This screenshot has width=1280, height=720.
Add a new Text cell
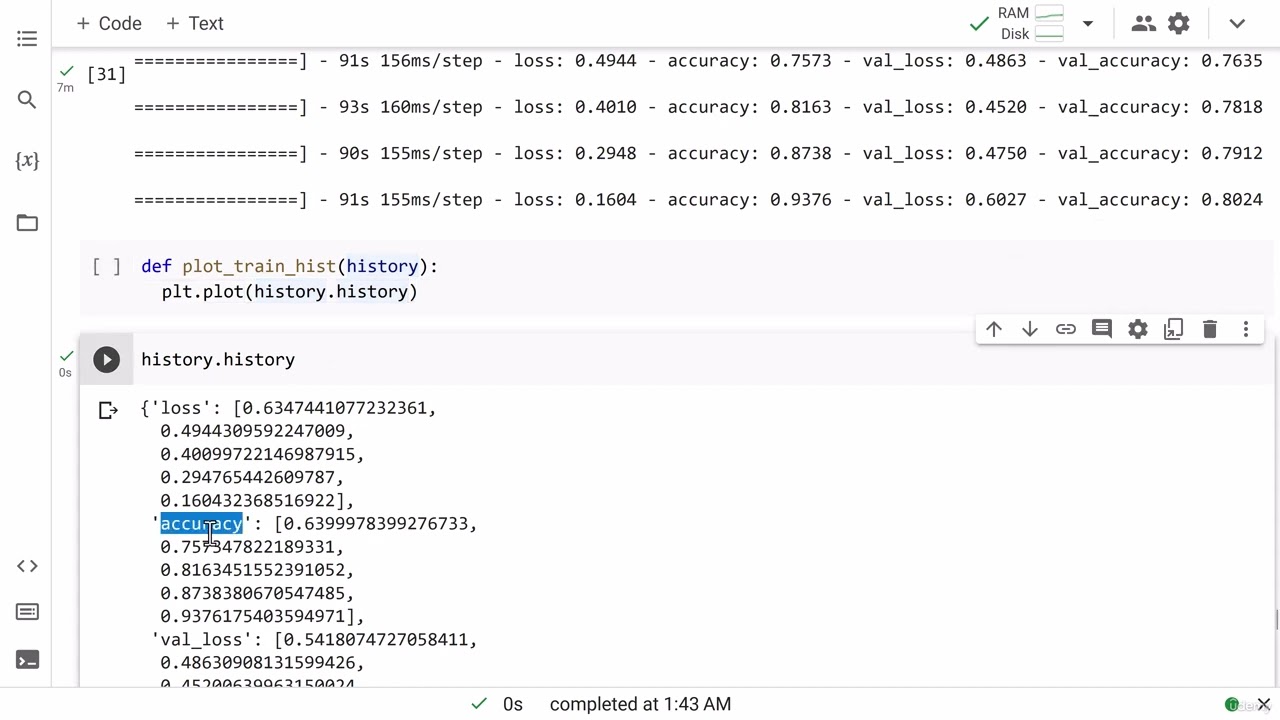click(x=194, y=23)
